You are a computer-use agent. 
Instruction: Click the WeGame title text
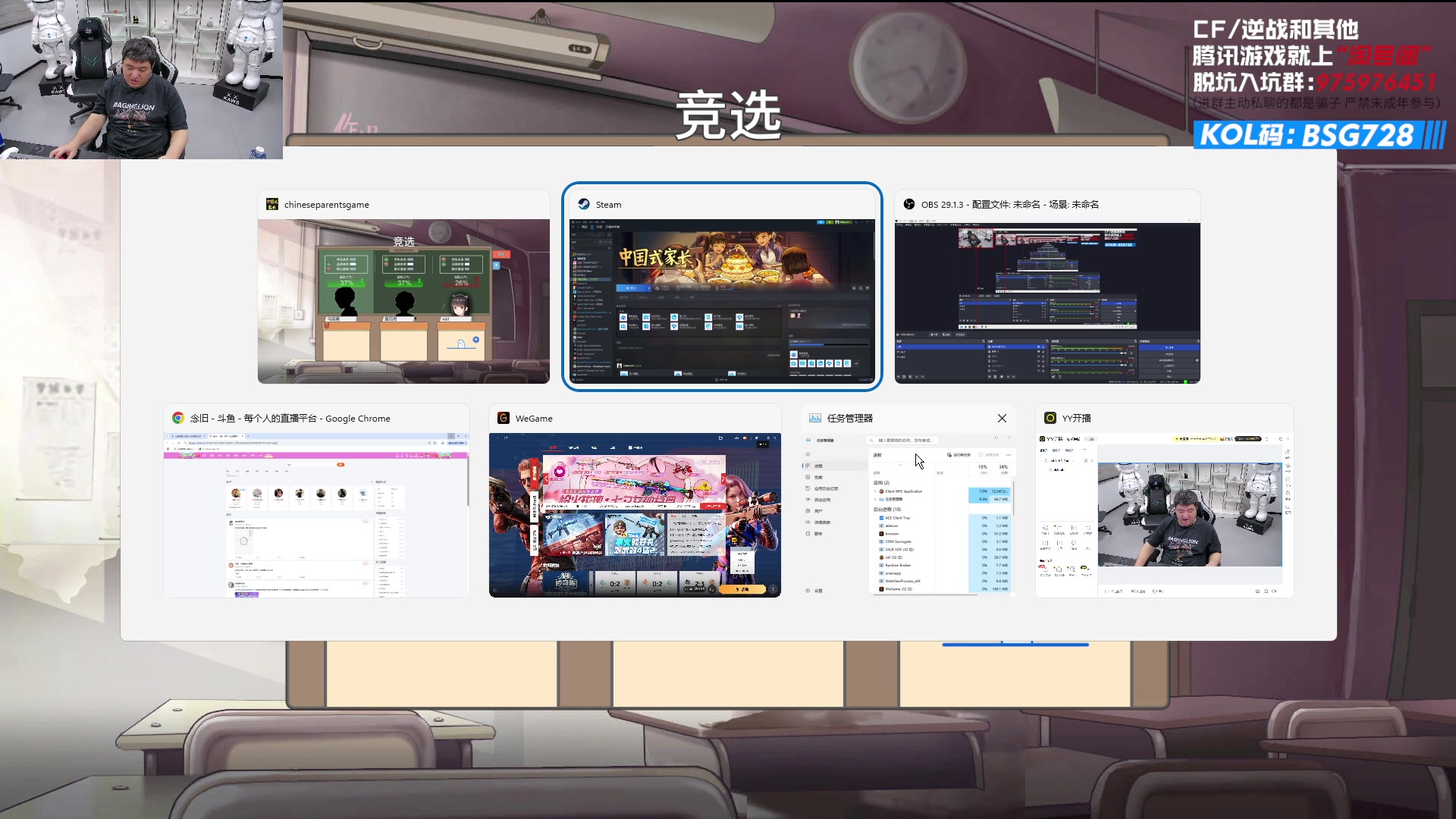point(534,419)
